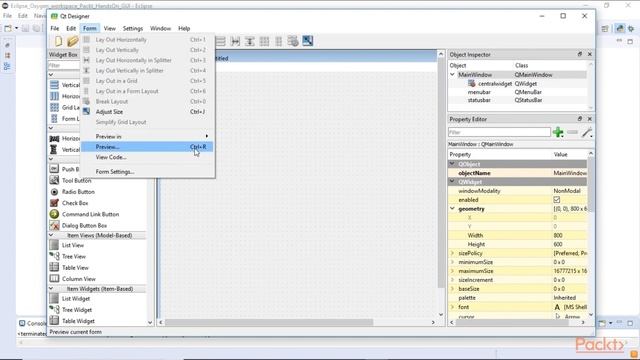
Task: Click the New Form toolbar icon
Action: tap(58, 41)
